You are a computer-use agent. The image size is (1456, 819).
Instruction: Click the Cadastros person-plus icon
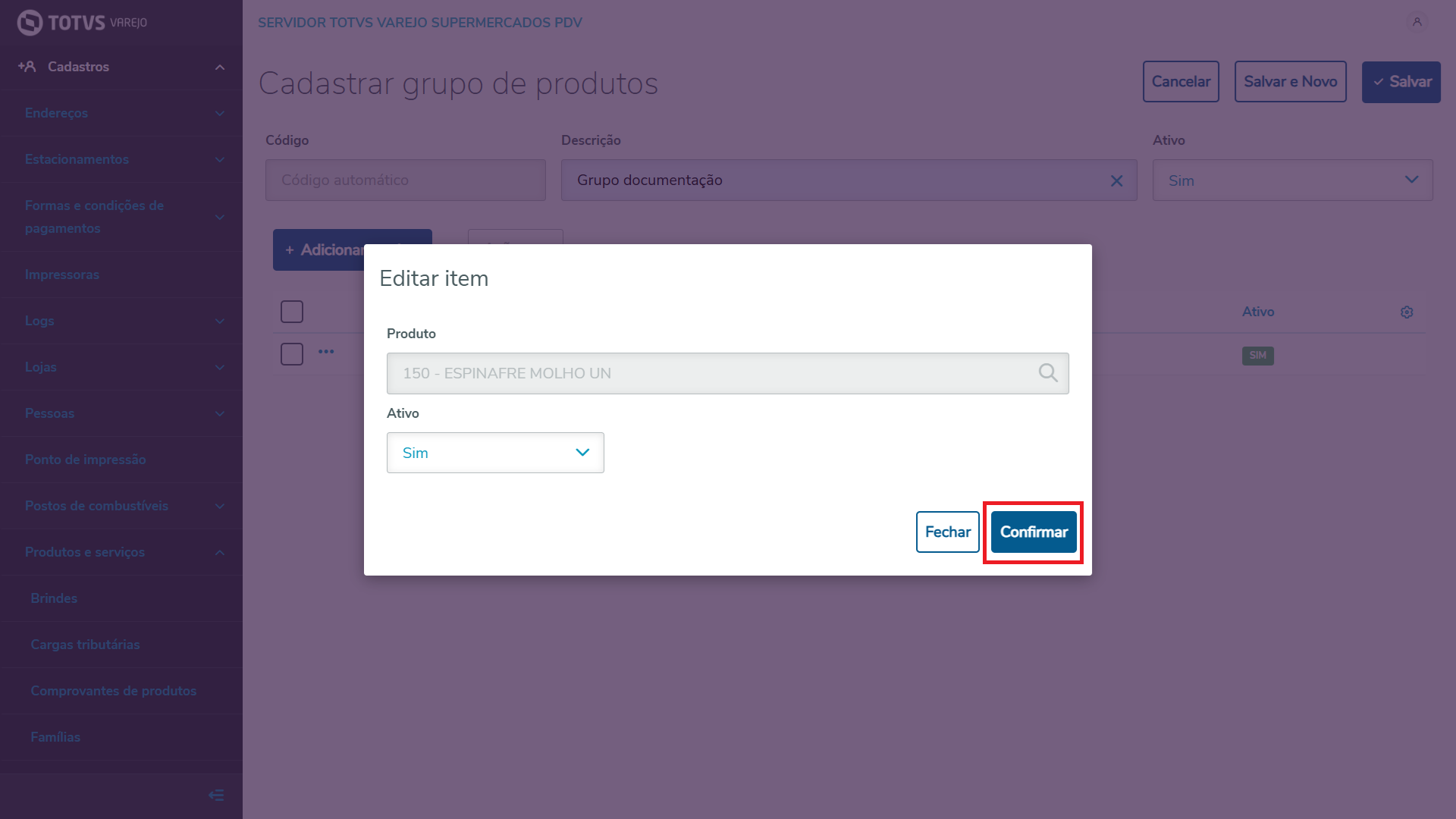(27, 67)
